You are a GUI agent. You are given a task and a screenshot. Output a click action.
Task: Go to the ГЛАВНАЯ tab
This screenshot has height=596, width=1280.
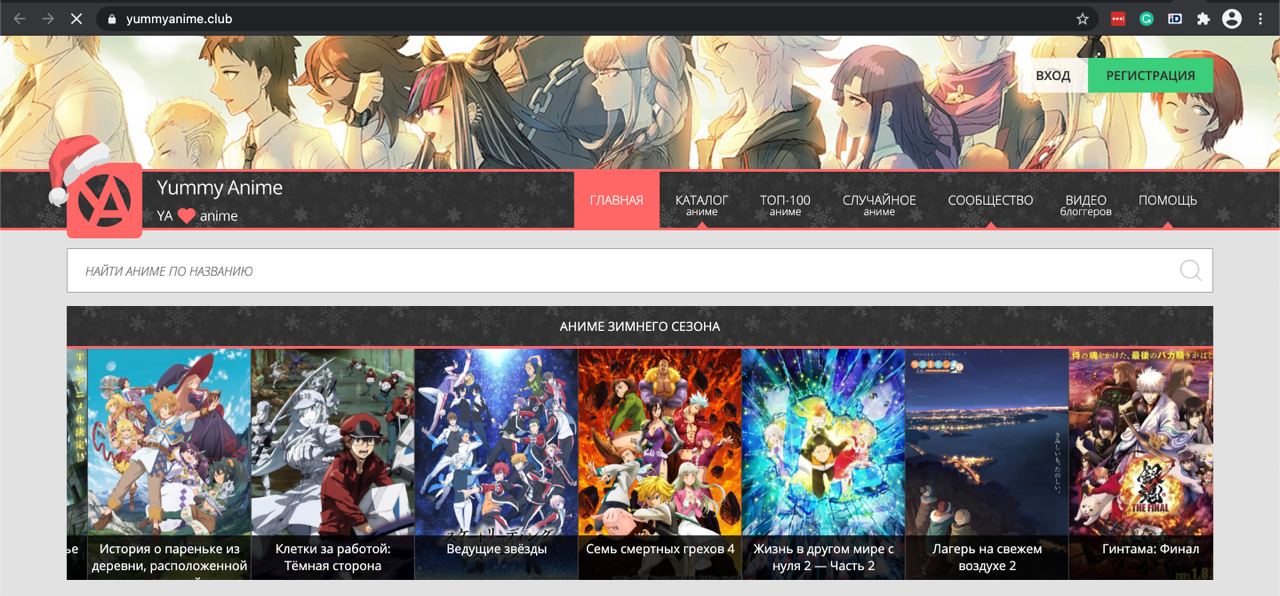[x=617, y=200]
